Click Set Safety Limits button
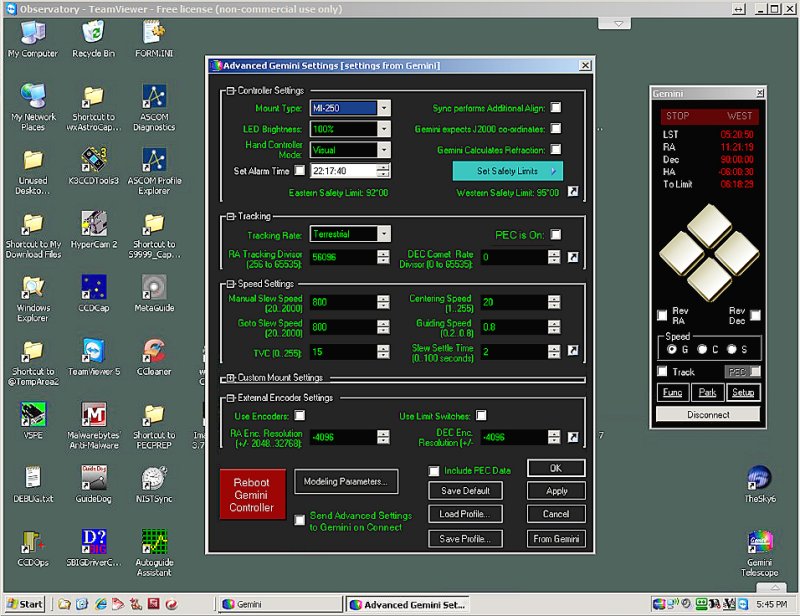 (508, 171)
